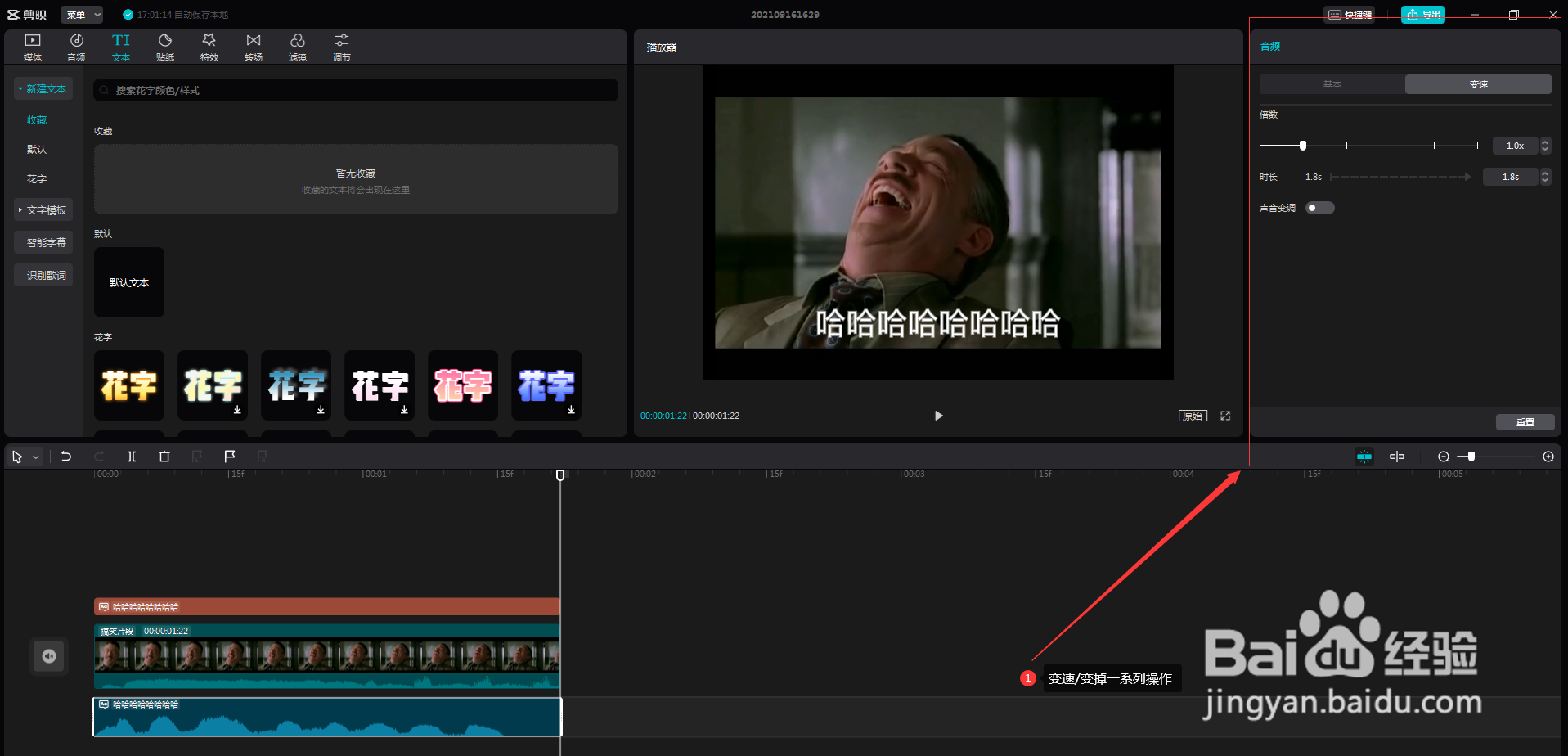The image size is (1568, 756).
Task: Expand the 文字模板 section
Action: coord(43,210)
